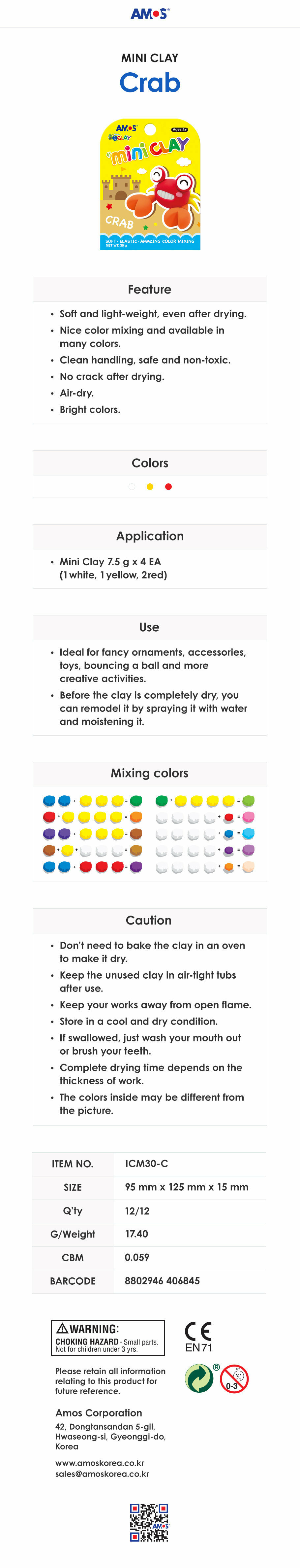This screenshot has height=1568, width=300.
Task: Select the white color dot
Action: [x=132, y=486]
